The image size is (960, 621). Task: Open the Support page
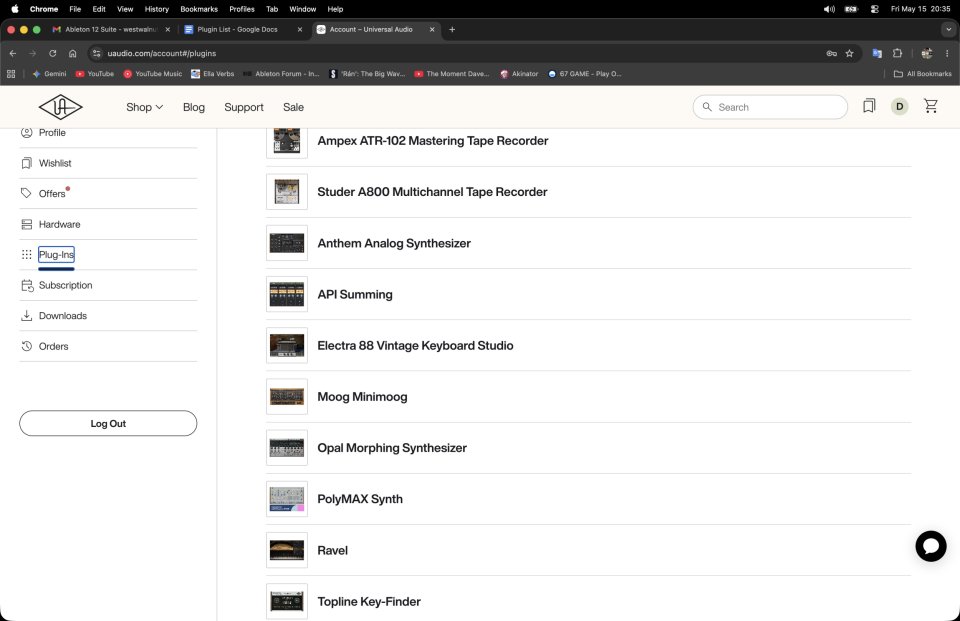[244, 107]
